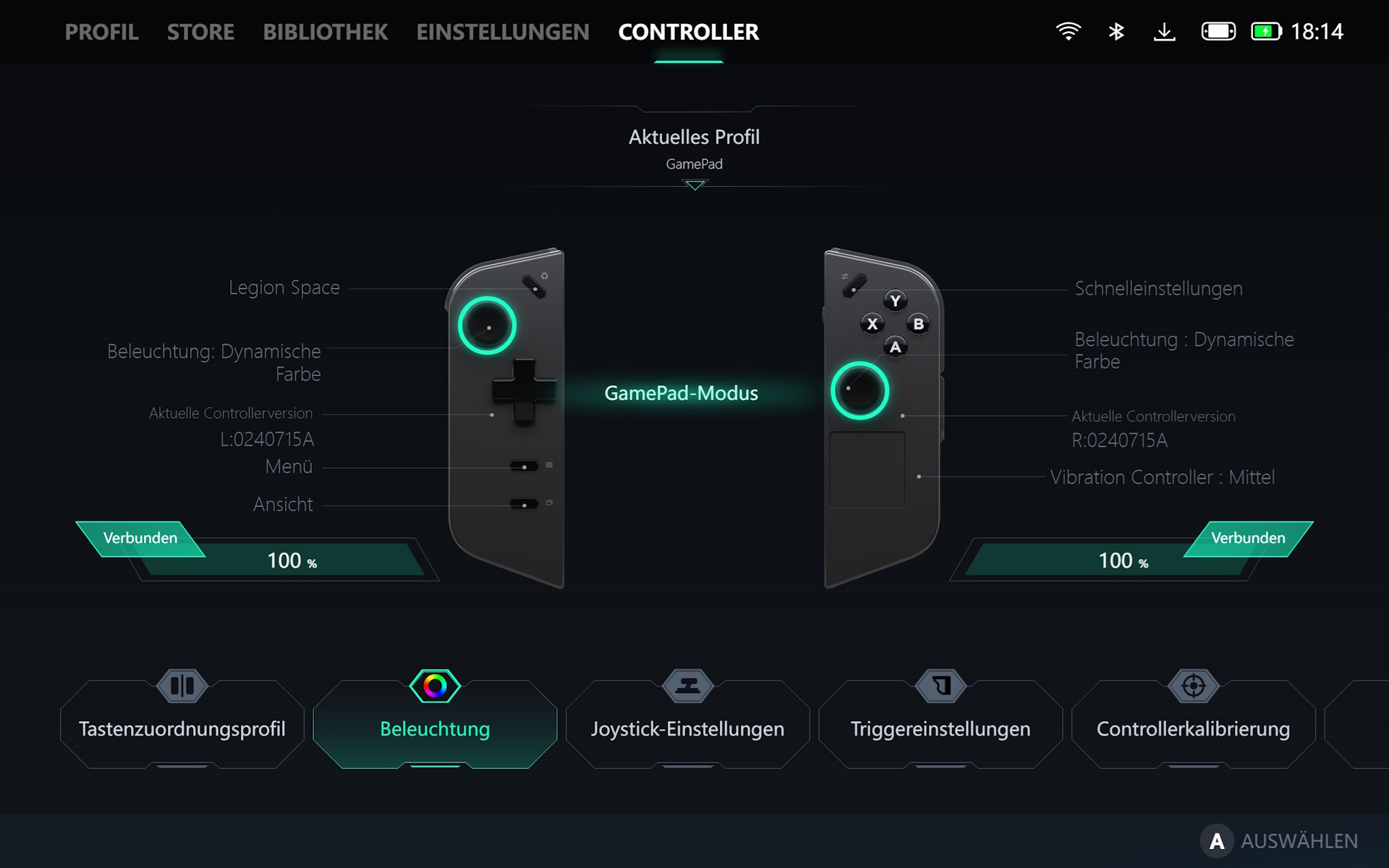This screenshot has width=1389, height=868.
Task: Click the left controller's glowing joystick ring
Action: (487, 325)
